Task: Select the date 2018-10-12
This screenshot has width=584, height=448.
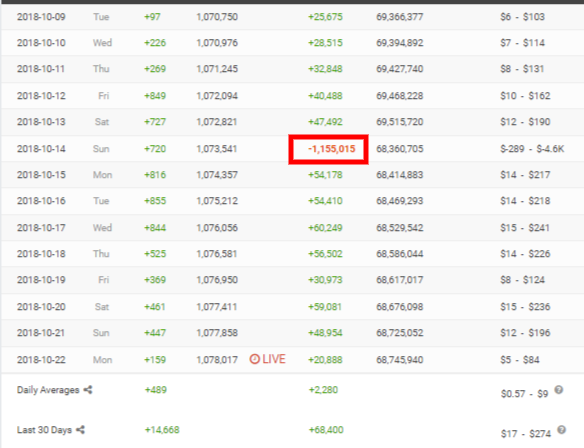Action: 41,96
